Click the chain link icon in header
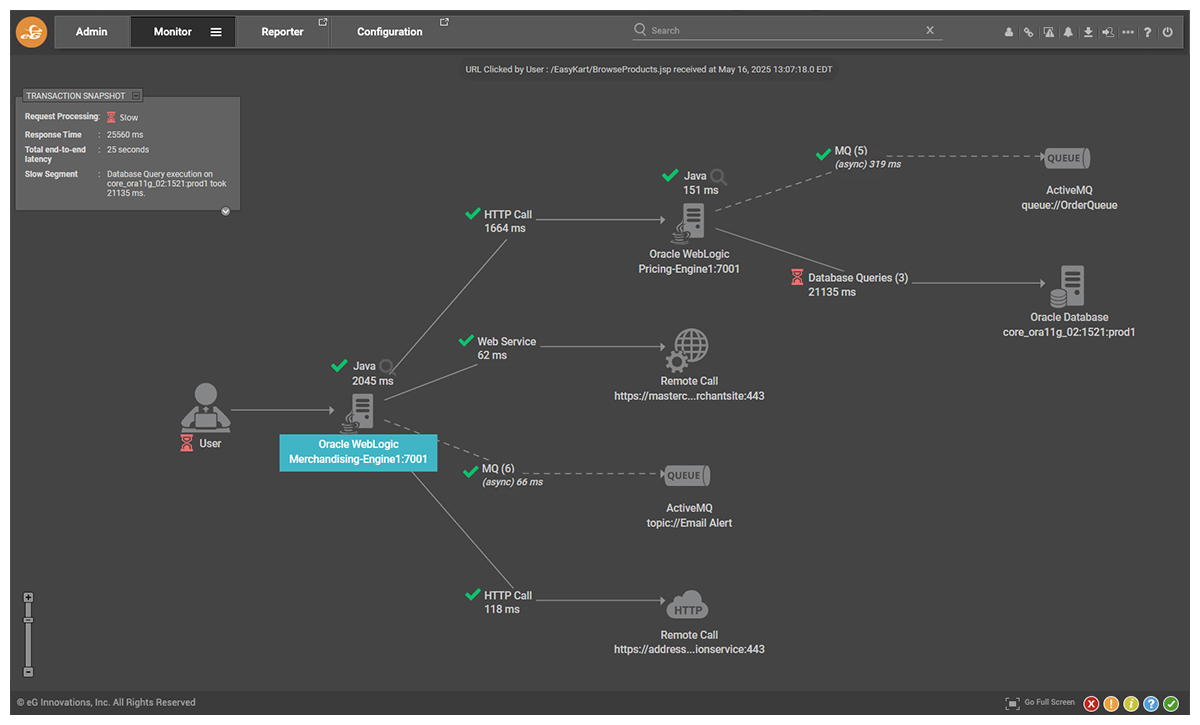 click(1028, 32)
